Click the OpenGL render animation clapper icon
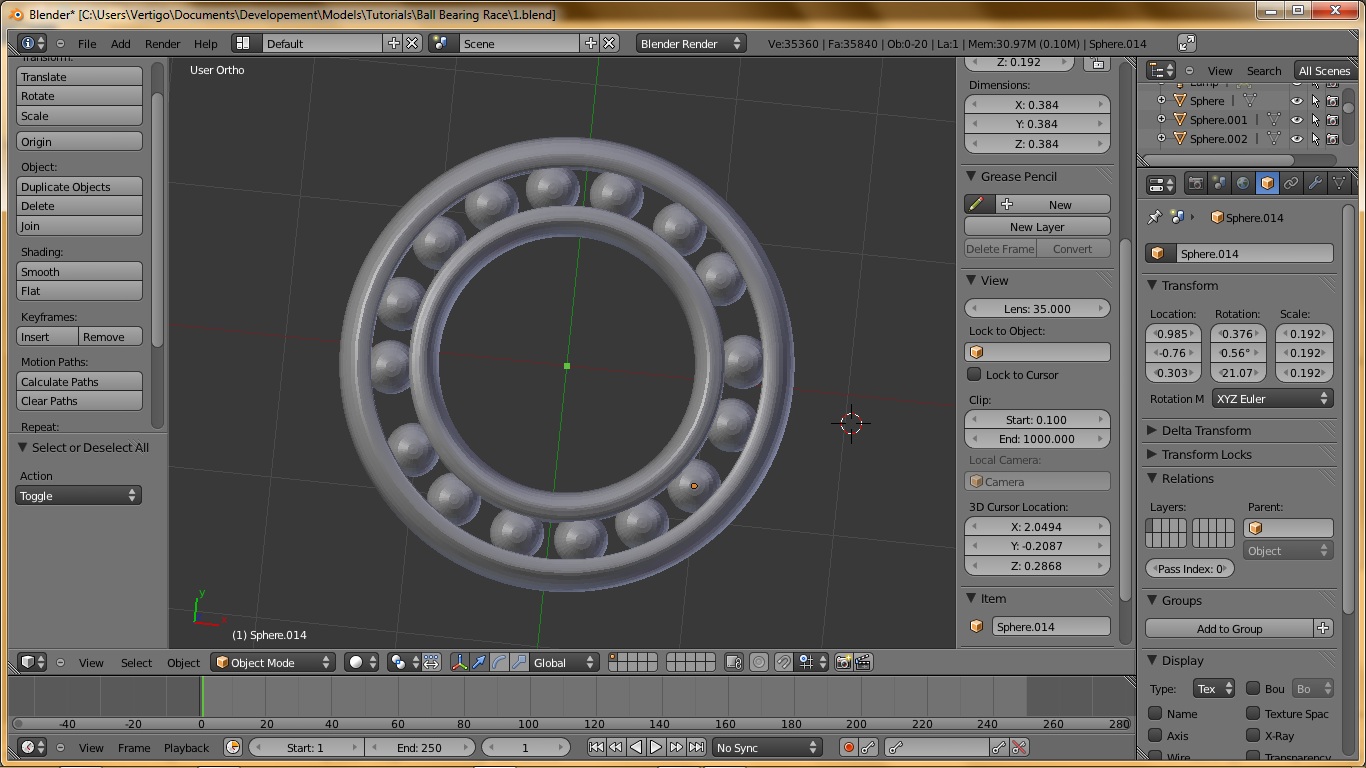This screenshot has height=768, width=1366. [863, 662]
